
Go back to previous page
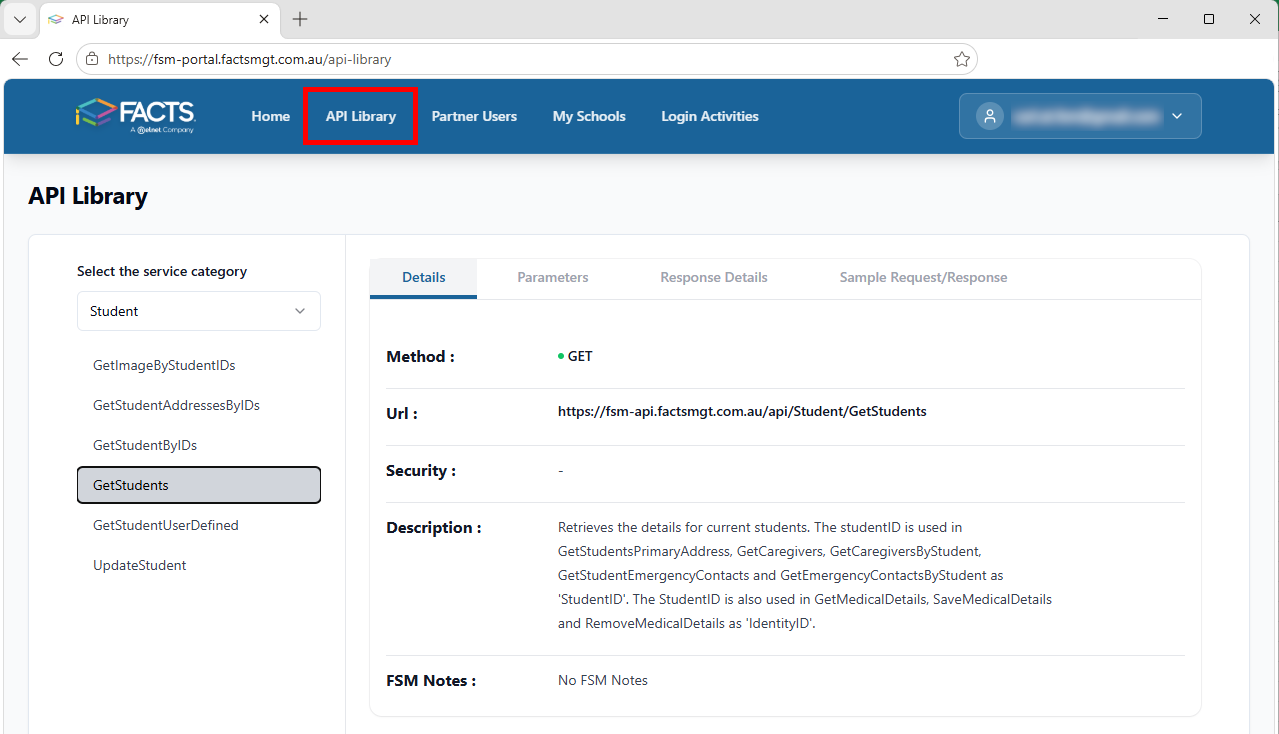pos(20,59)
